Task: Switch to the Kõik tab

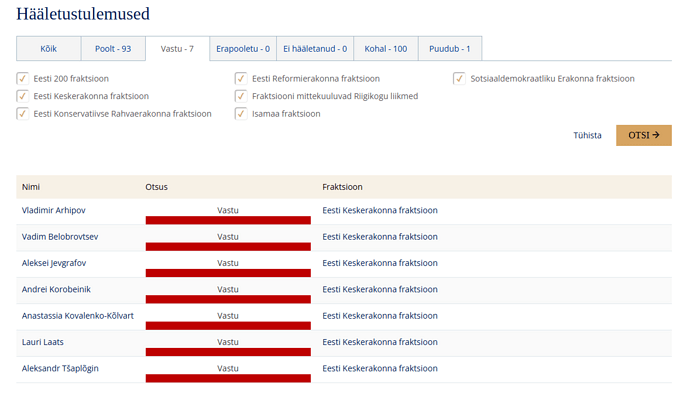Action: 48,49
